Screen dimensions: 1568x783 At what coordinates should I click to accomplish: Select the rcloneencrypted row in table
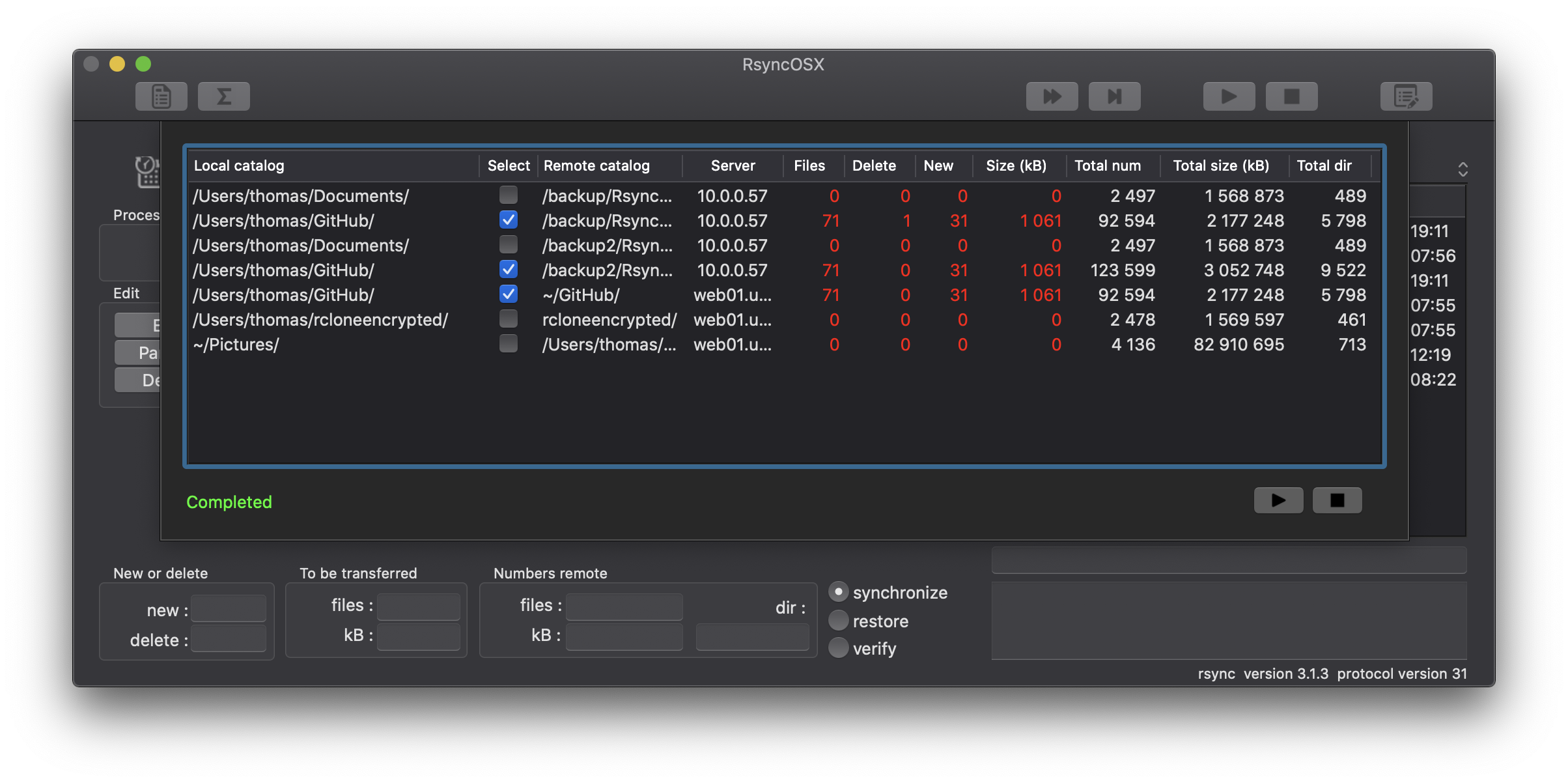(320, 320)
